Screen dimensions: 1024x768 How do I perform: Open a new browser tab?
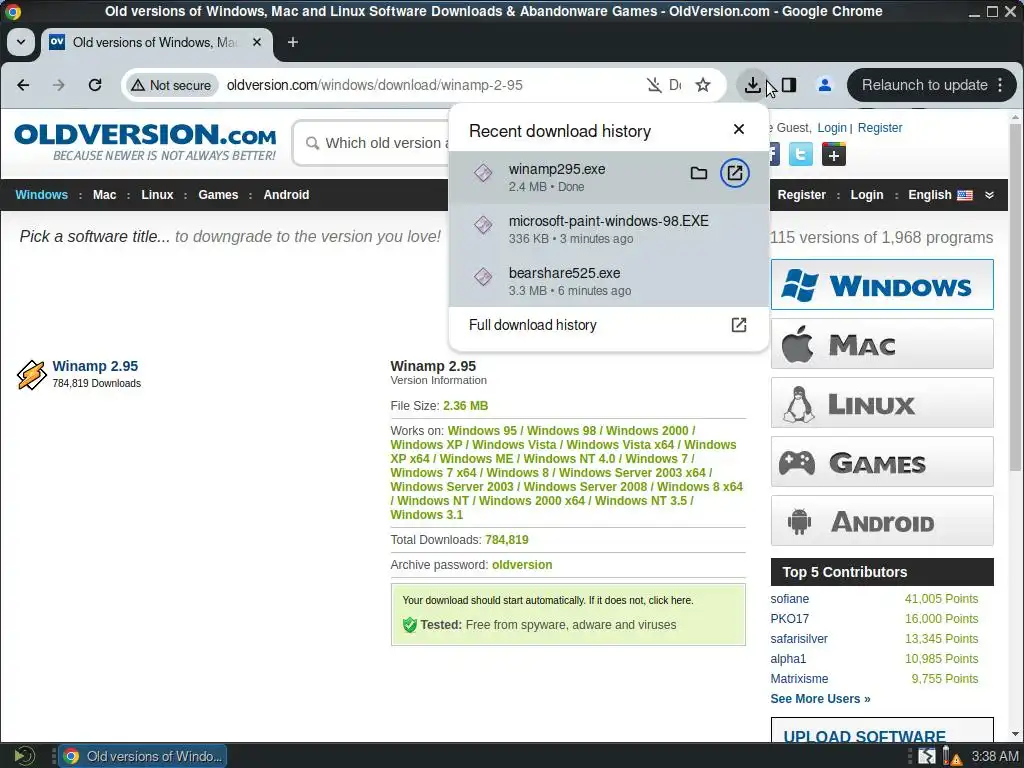coord(293,42)
